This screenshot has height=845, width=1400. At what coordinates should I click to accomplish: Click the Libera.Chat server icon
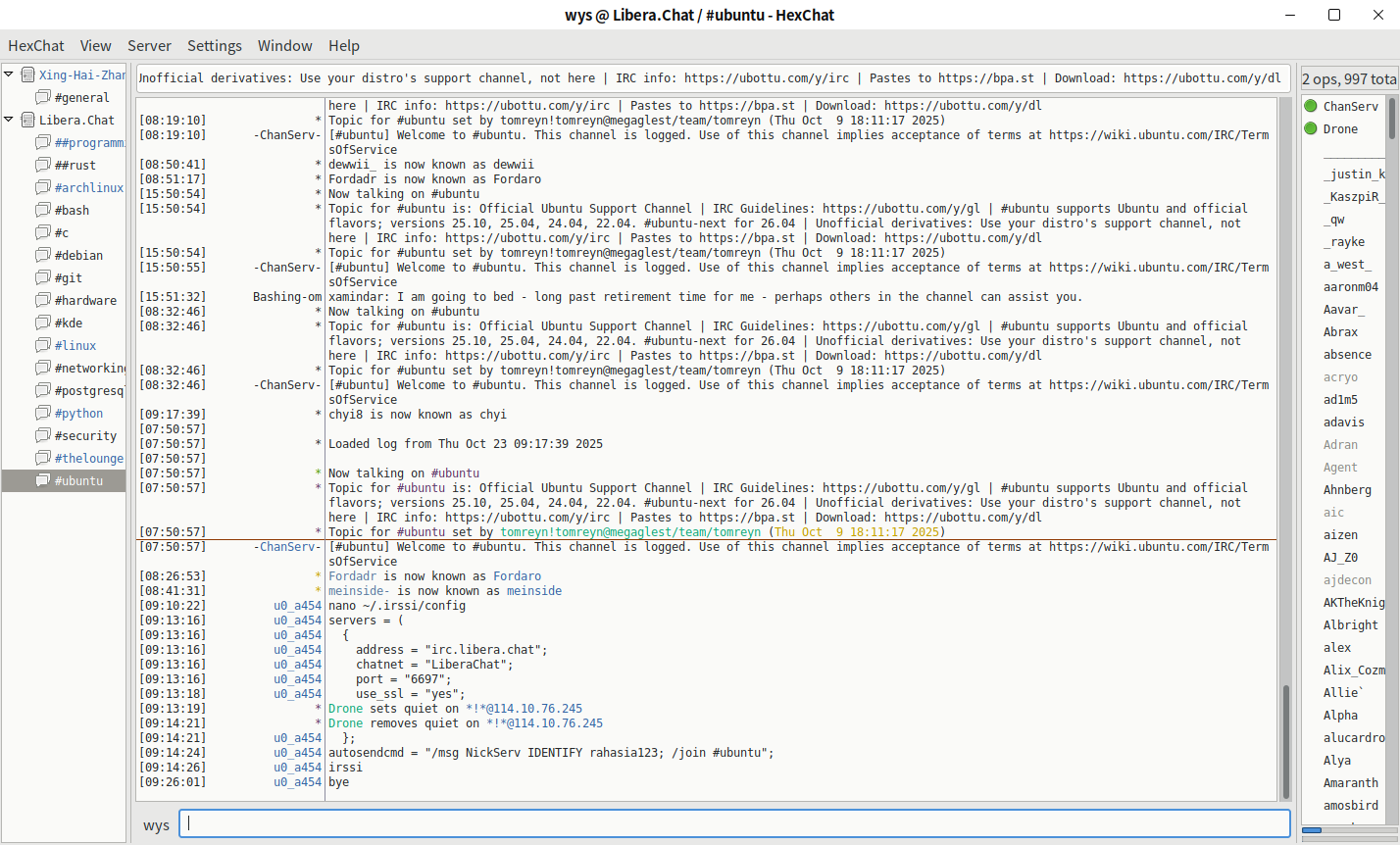tap(28, 120)
